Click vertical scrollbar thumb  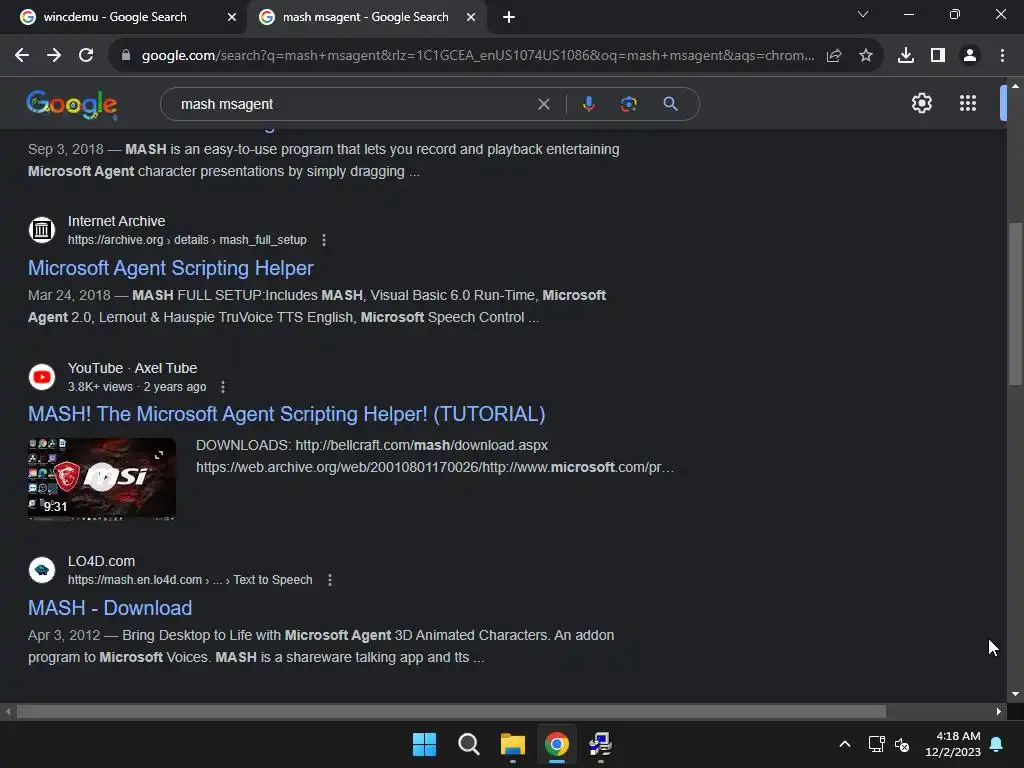[x=1015, y=304]
